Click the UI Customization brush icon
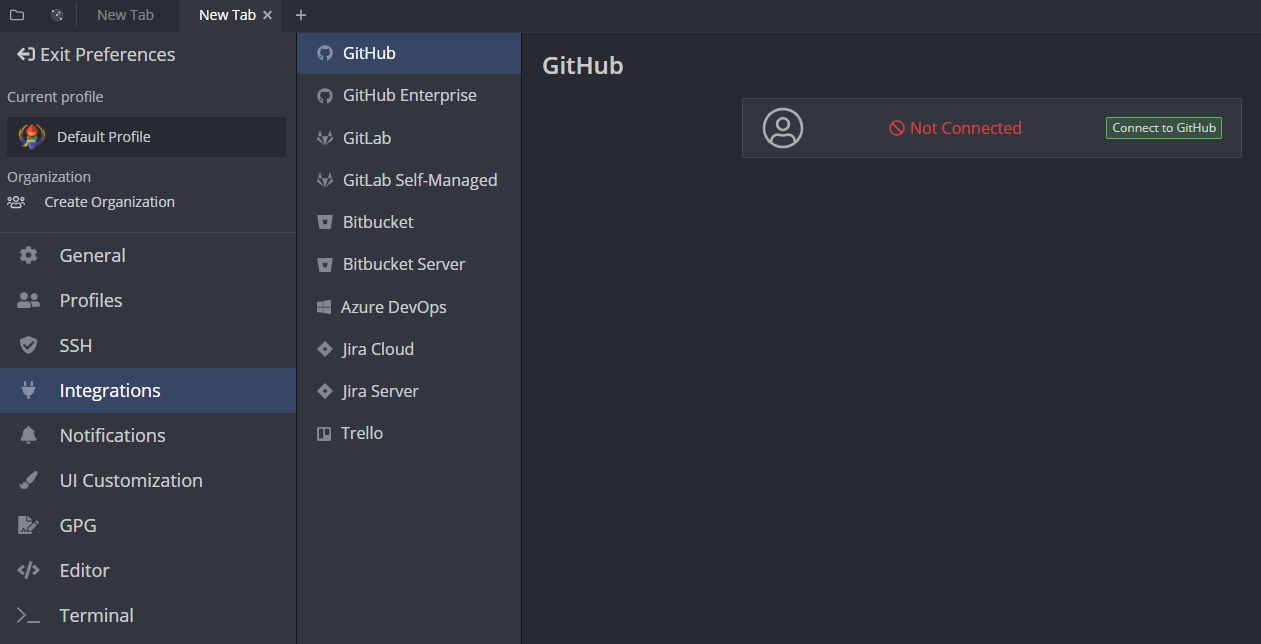 tap(29, 480)
